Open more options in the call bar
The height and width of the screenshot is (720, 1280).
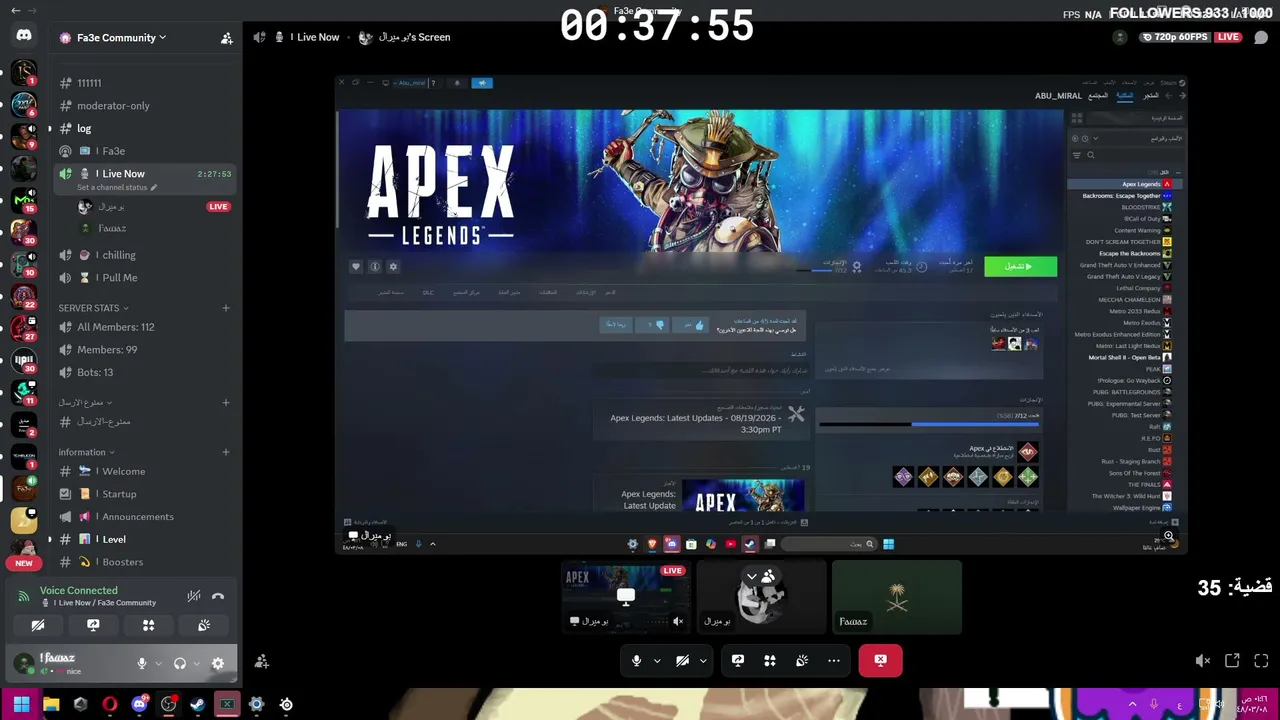pyautogui.click(x=834, y=660)
